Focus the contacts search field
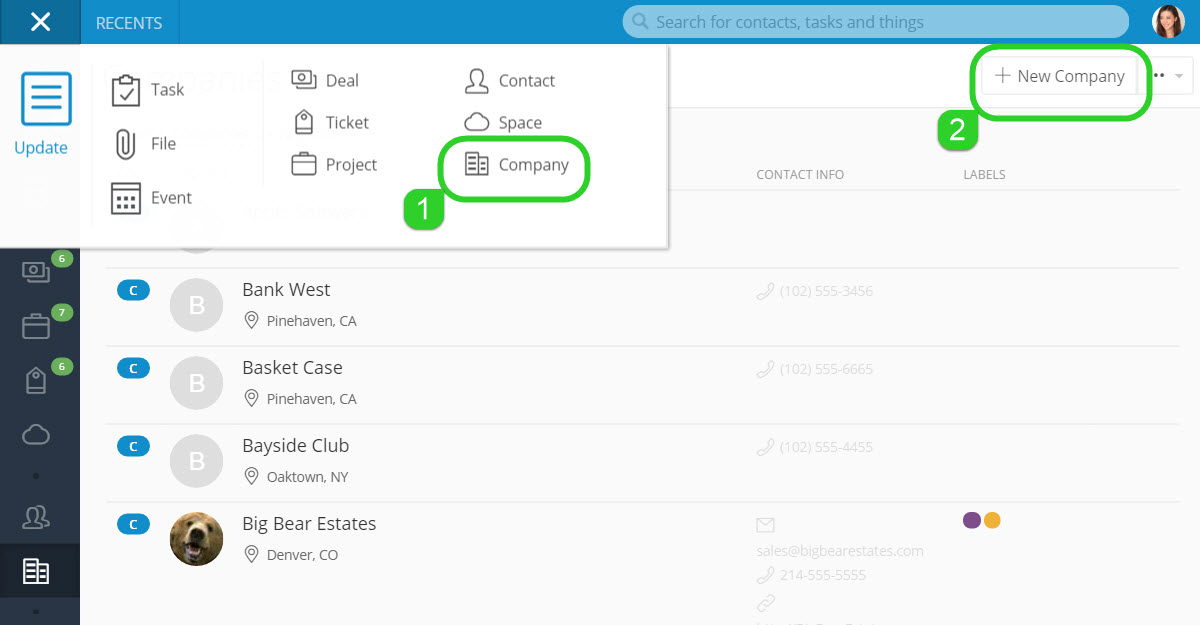Viewport: 1200px width, 625px height. click(x=875, y=22)
